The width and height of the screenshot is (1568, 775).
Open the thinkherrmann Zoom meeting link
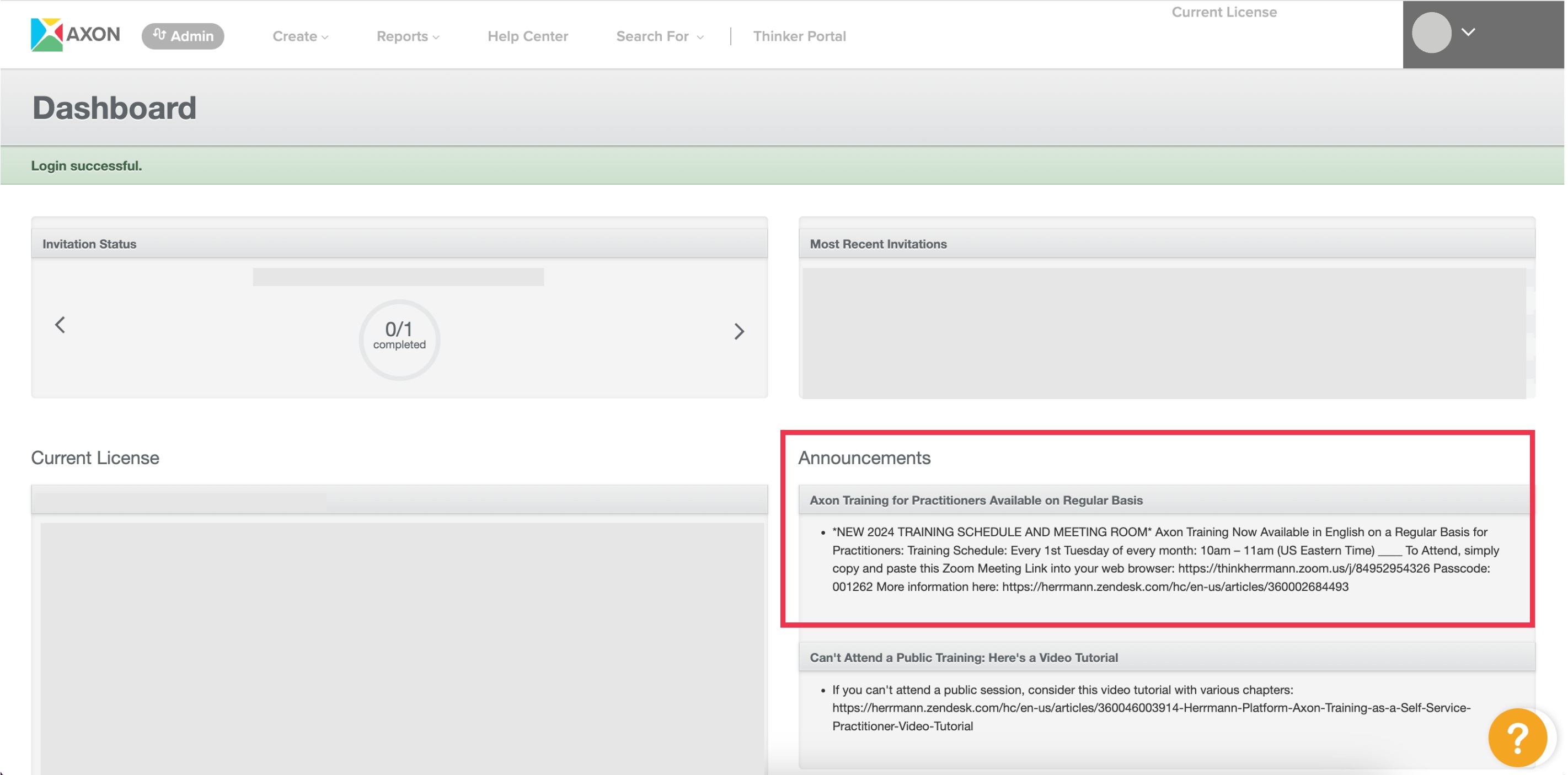pos(1303,568)
